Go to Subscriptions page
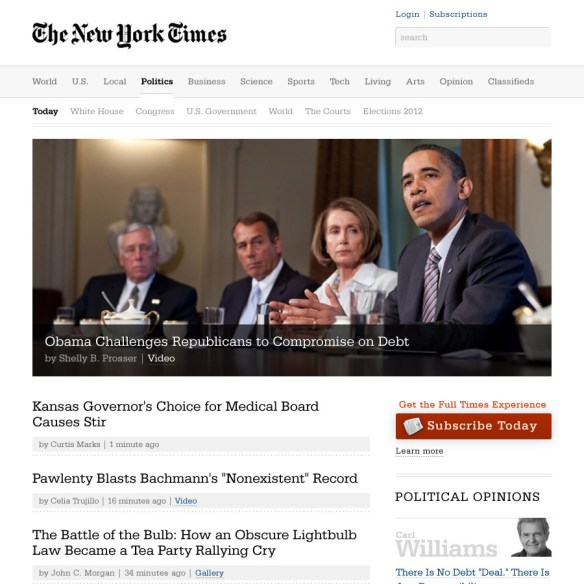 point(458,14)
